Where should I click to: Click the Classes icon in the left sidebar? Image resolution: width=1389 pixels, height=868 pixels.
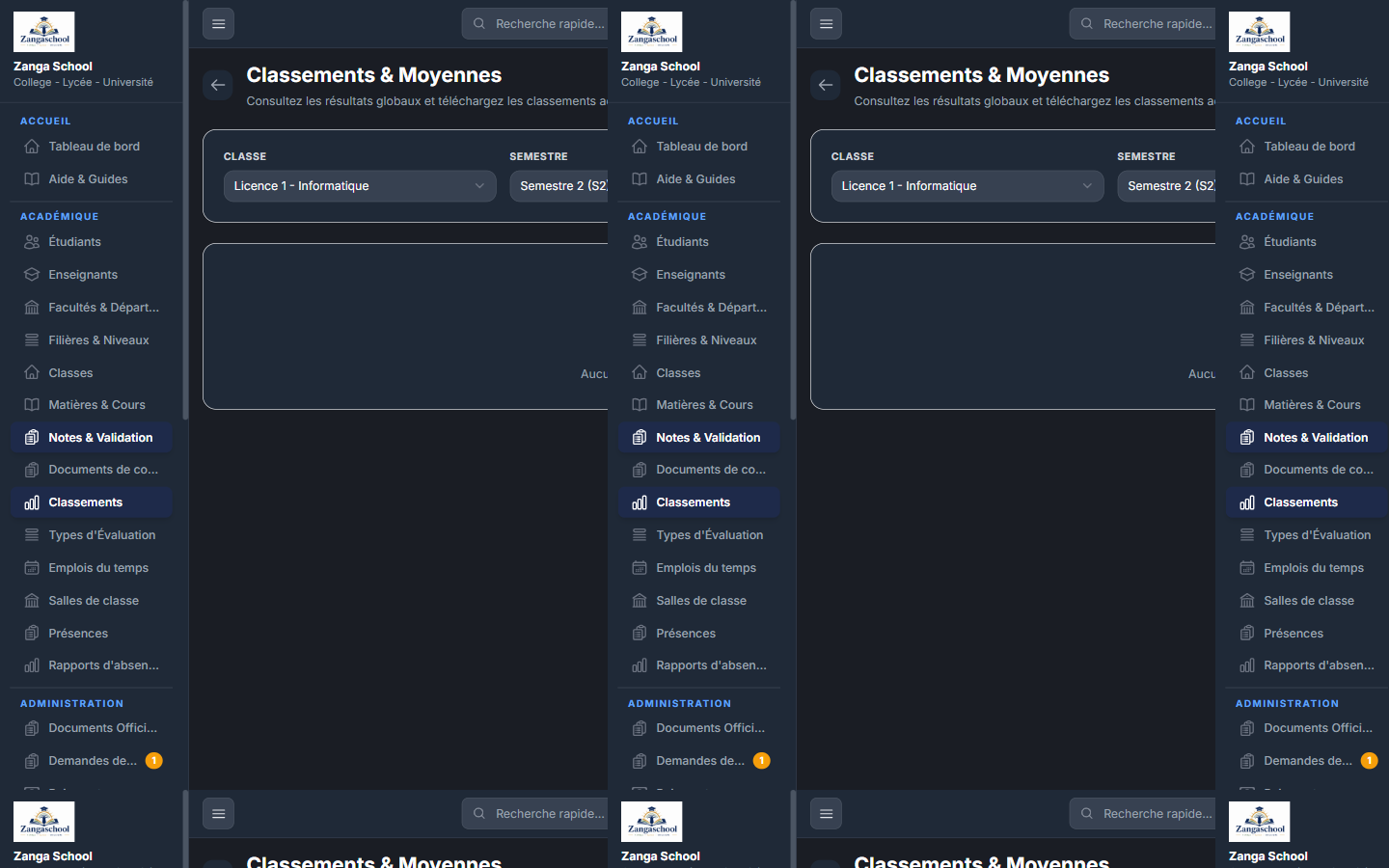[x=32, y=372]
